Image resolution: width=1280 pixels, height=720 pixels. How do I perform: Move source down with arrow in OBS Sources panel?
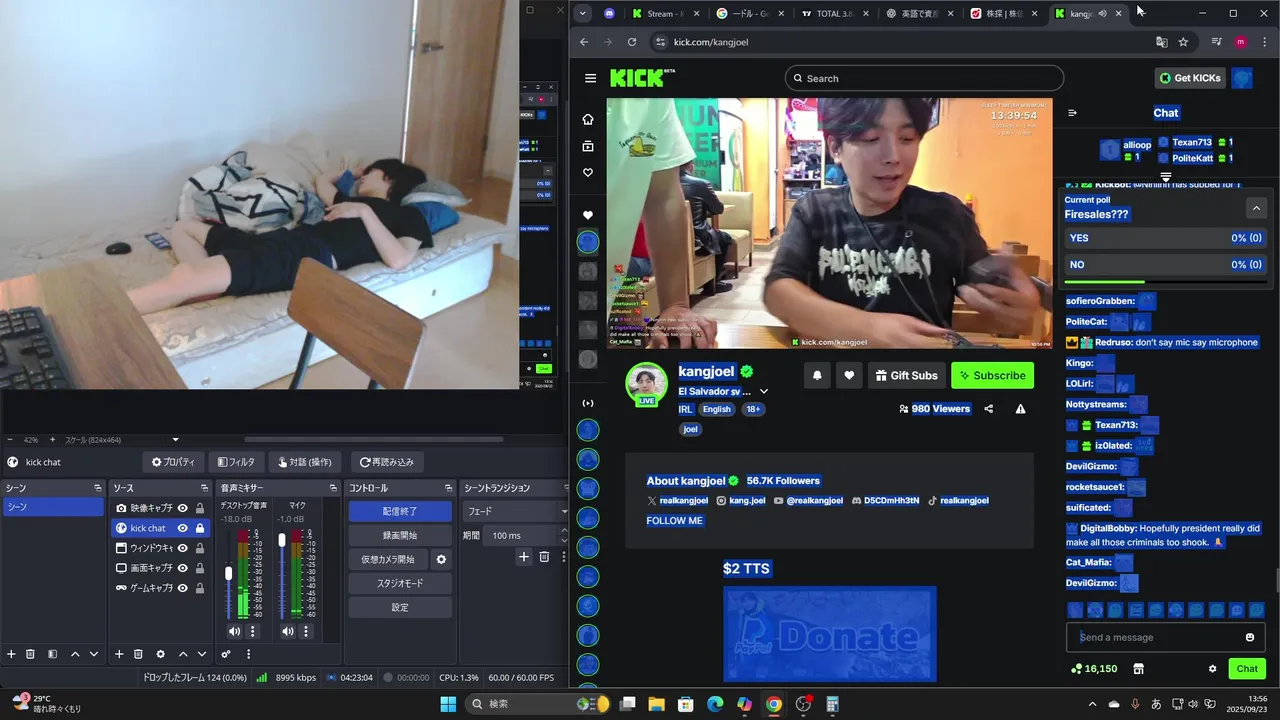pyautogui.click(x=202, y=654)
